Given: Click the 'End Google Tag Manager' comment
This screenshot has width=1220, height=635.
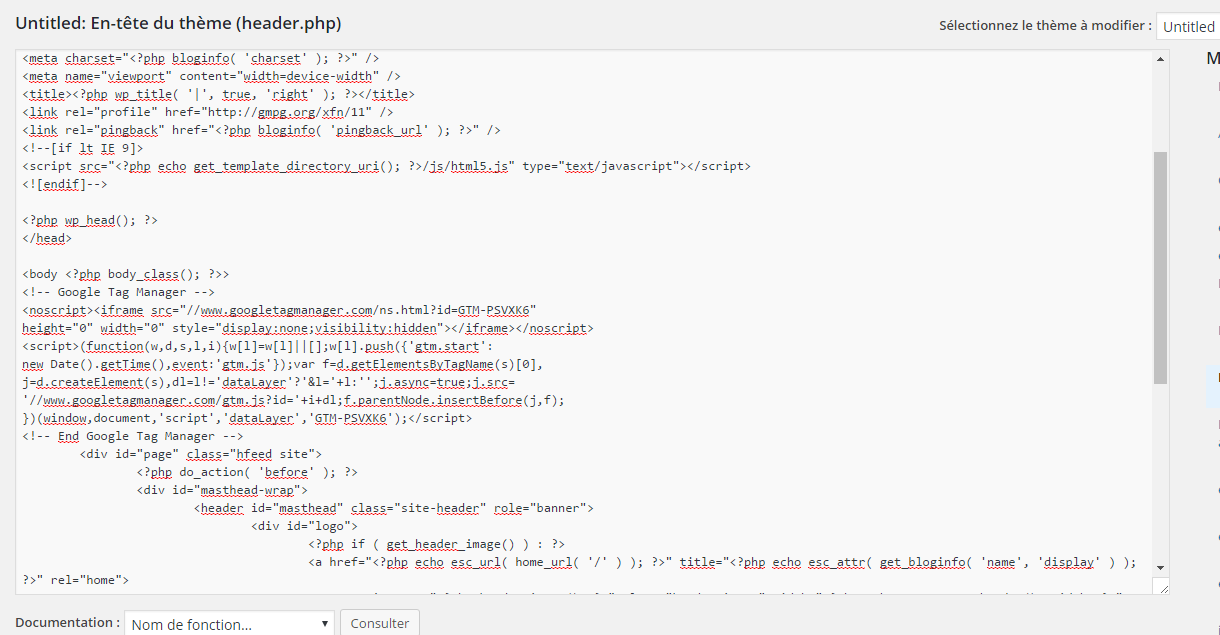Looking at the screenshot, I should coord(133,436).
